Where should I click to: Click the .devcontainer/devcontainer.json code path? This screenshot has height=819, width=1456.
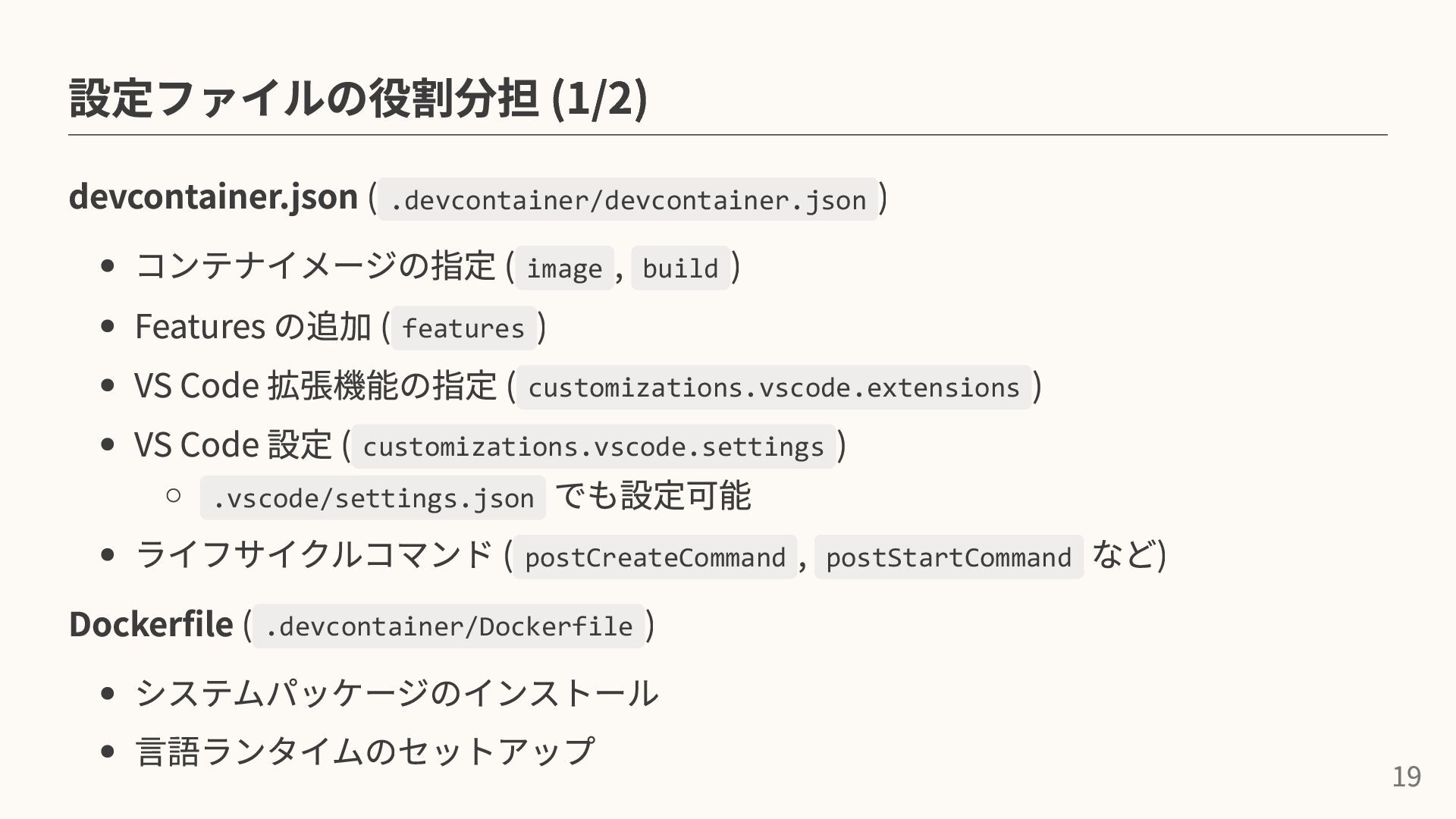pos(628,200)
